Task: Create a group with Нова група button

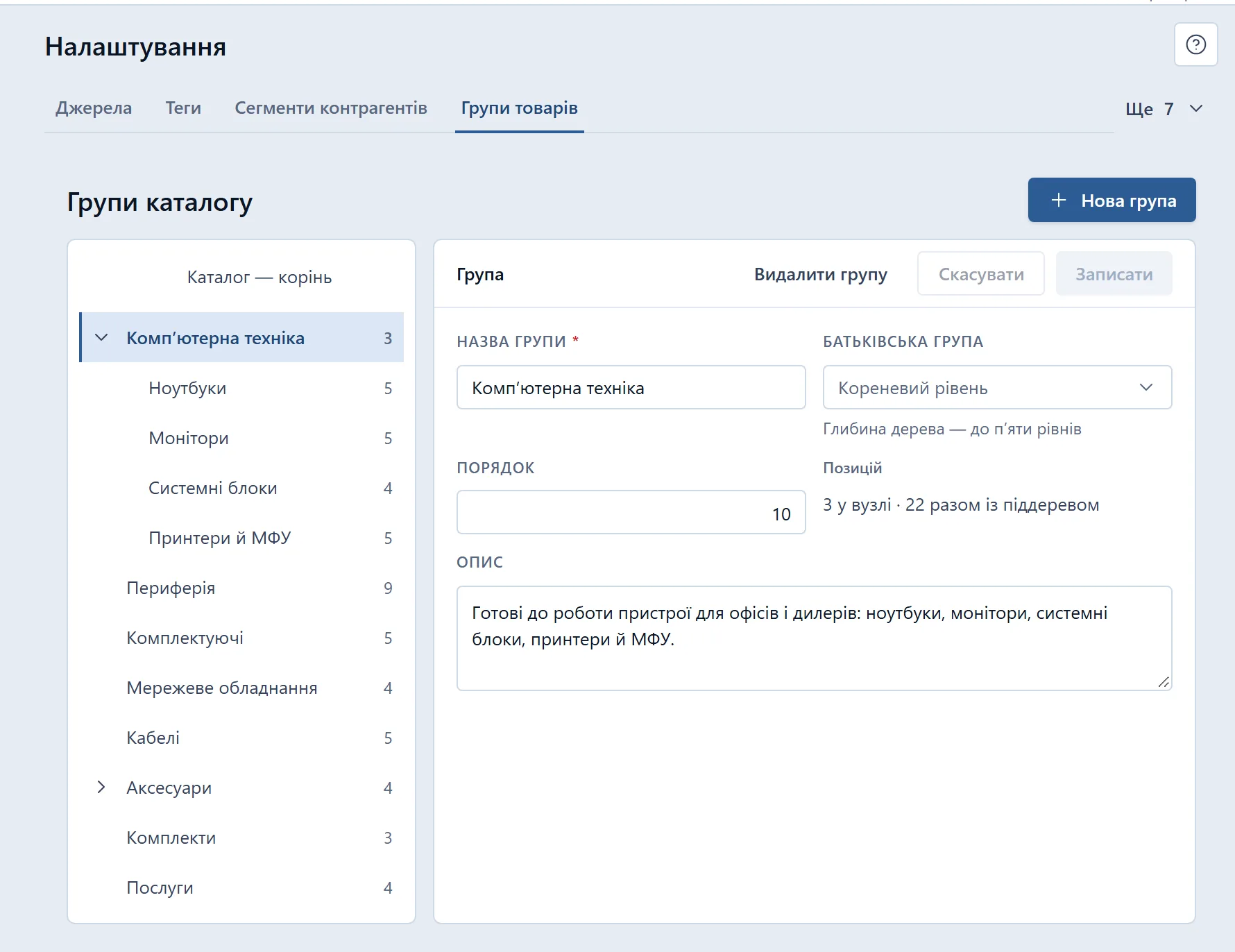Action: tap(1111, 200)
